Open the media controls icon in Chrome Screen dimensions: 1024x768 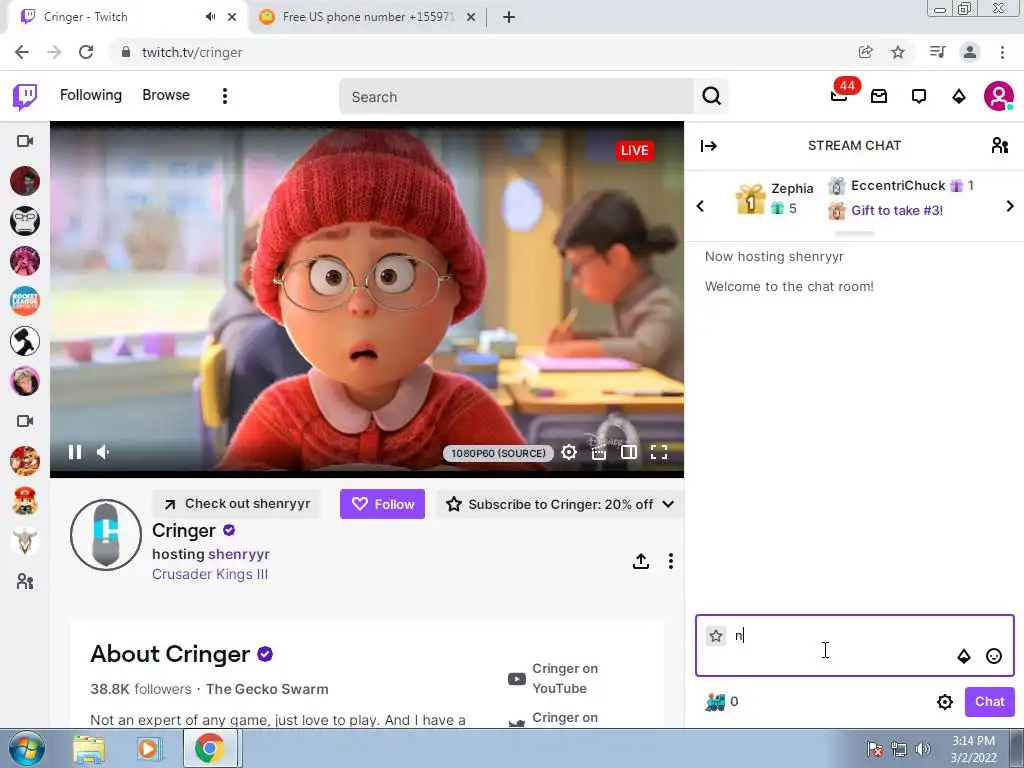tap(937, 52)
